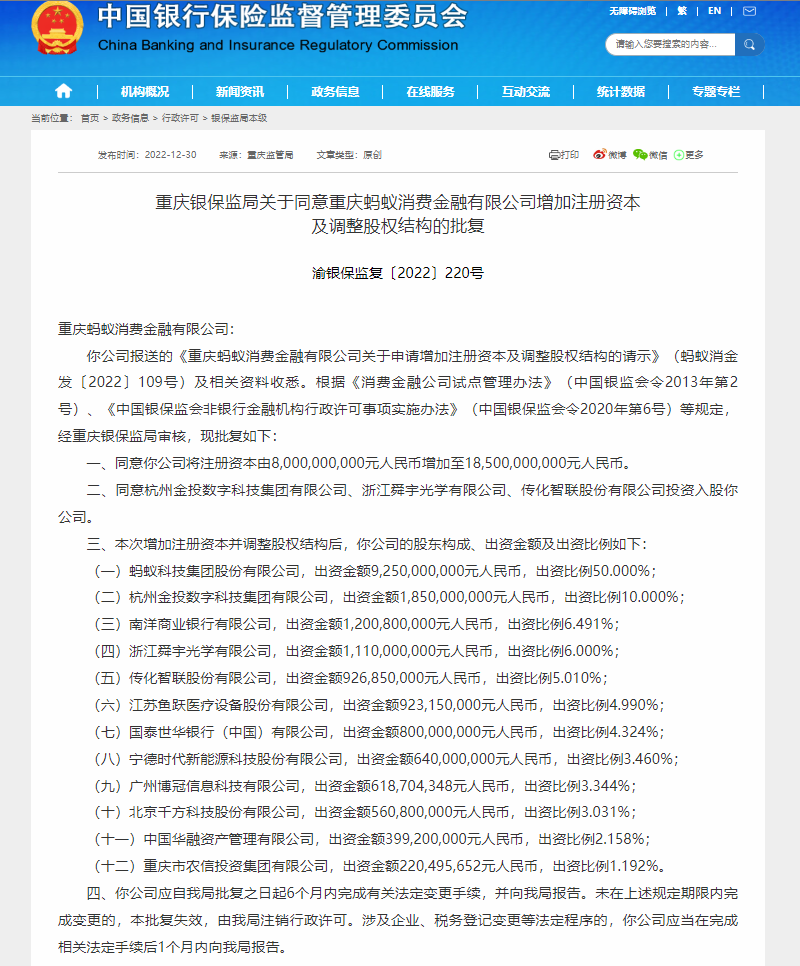Open 专题专栏 menu
Image resolution: width=800 pixels, height=966 pixels.
tap(716, 92)
